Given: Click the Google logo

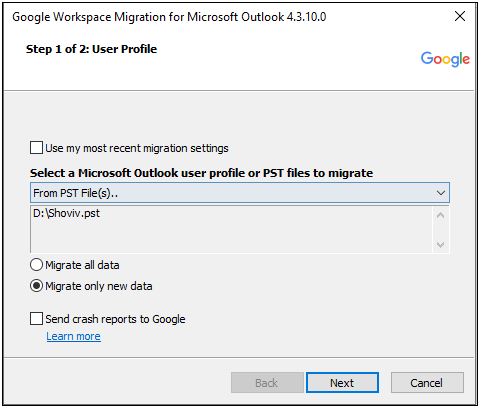Looking at the screenshot, I should coord(445,59).
